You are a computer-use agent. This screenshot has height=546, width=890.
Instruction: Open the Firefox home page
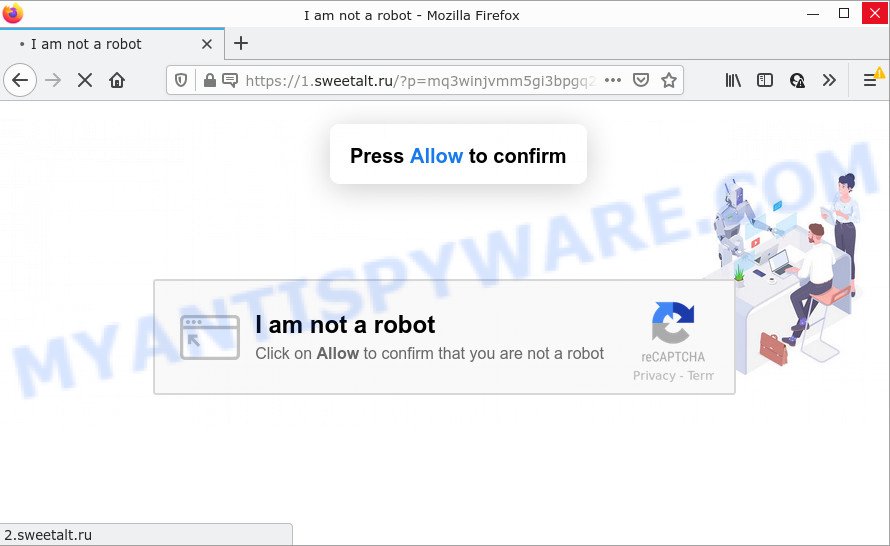[x=117, y=80]
